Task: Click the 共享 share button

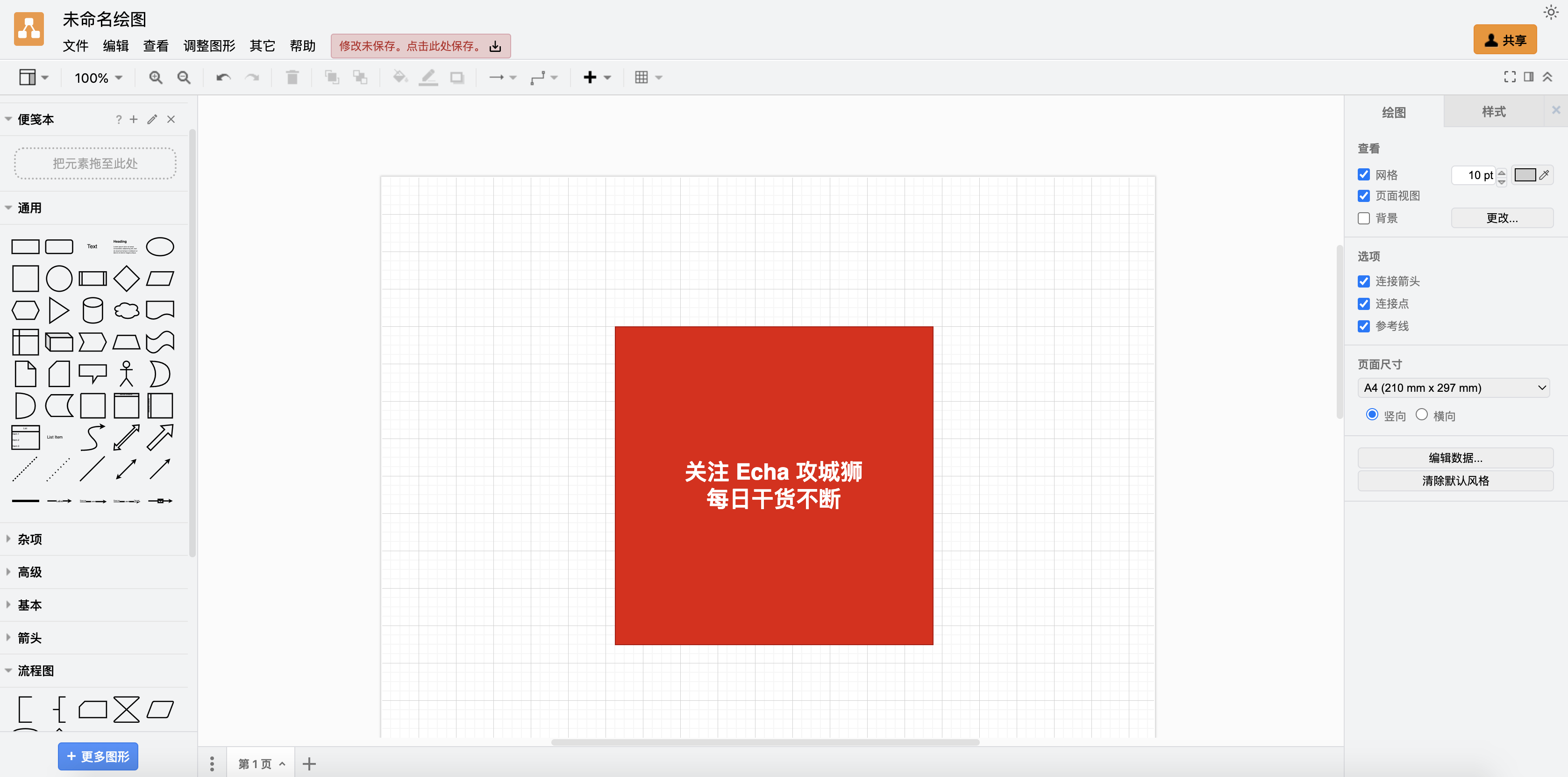Action: coord(1505,40)
